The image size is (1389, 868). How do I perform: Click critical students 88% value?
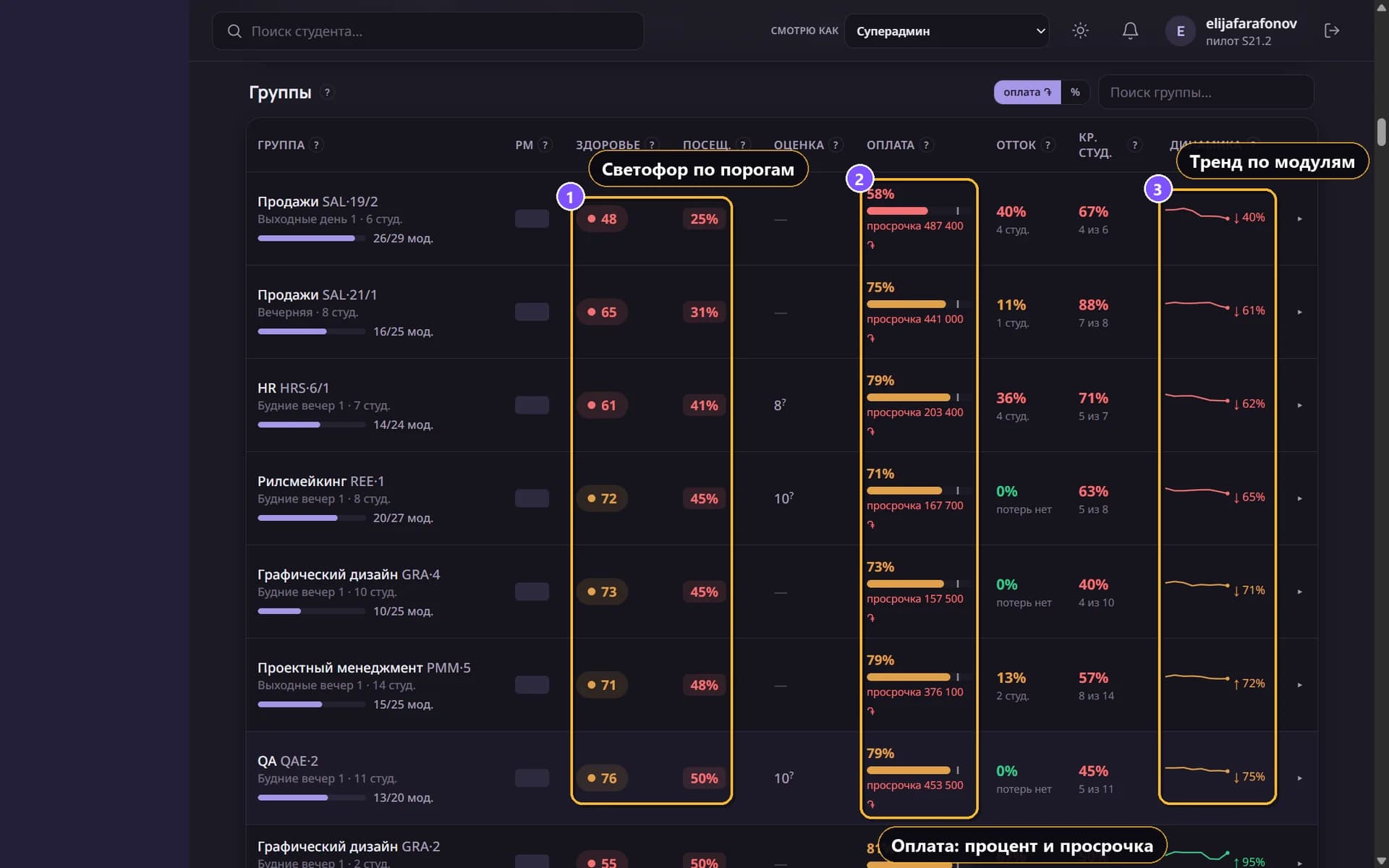coord(1093,305)
